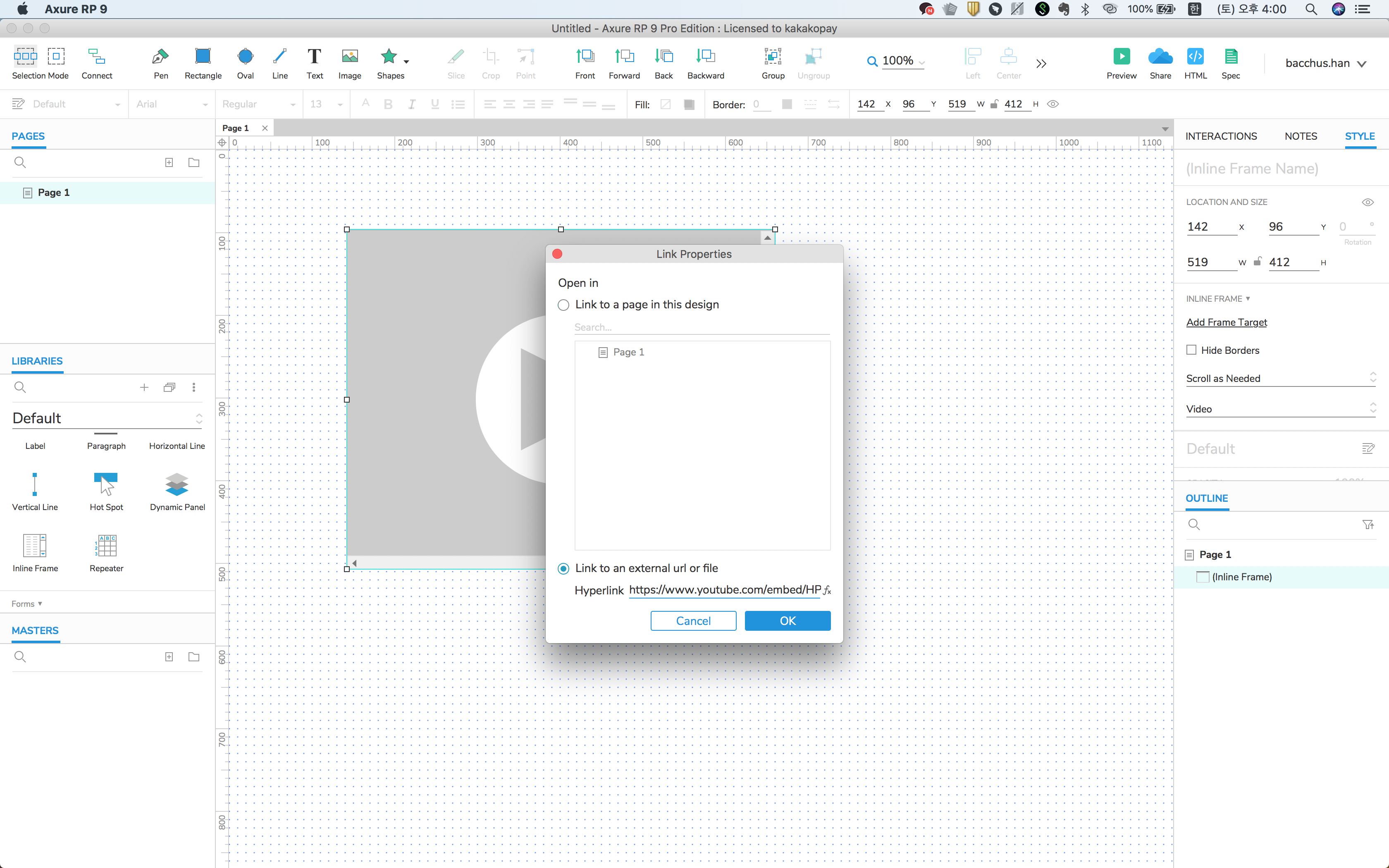Toggle visibility eye in Location and Size
This screenshot has width=1389, height=868.
point(1367,203)
